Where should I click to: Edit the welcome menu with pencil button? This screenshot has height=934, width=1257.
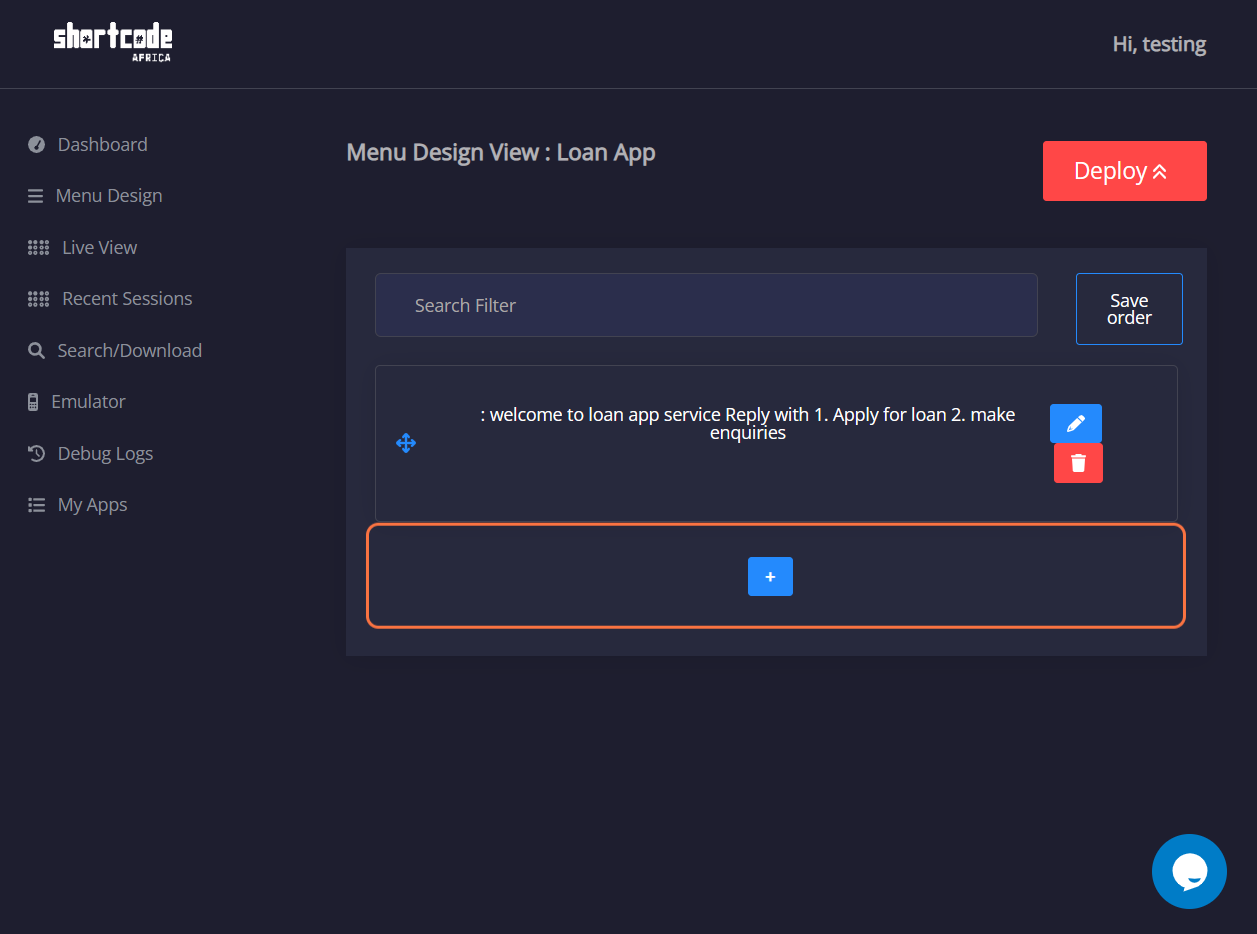[x=1076, y=424]
